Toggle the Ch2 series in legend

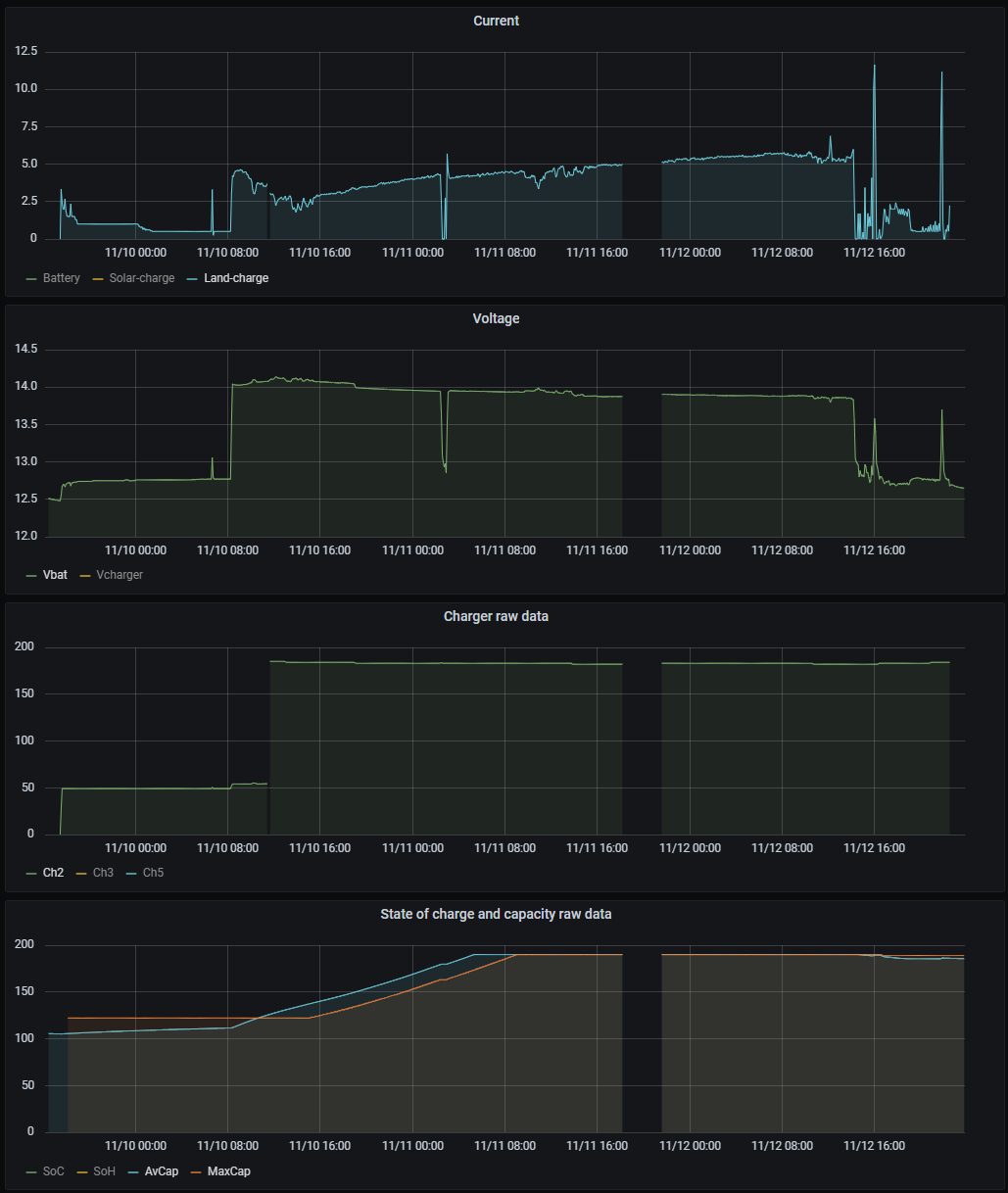[53, 873]
